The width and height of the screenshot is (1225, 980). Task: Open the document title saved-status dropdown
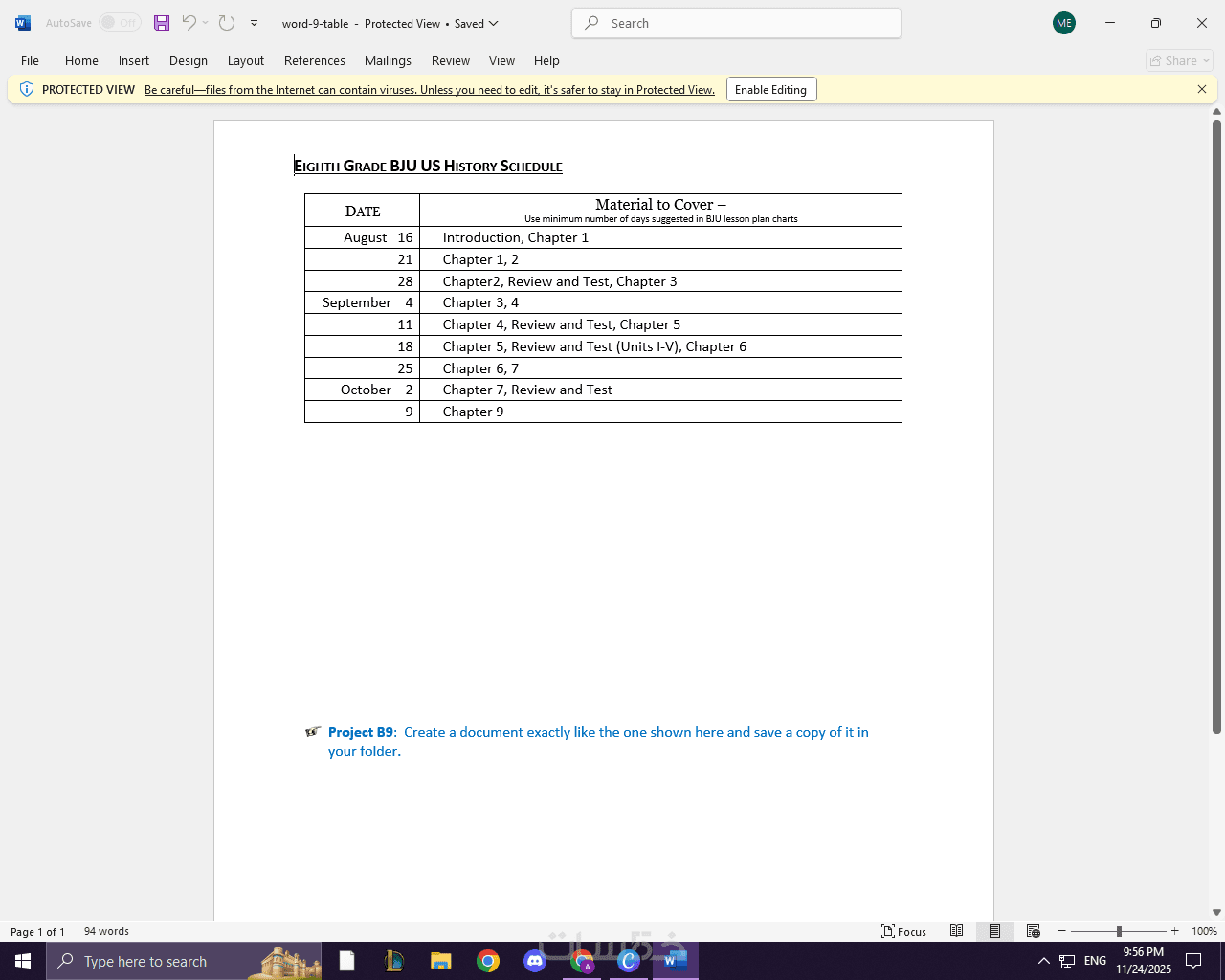pos(494,23)
